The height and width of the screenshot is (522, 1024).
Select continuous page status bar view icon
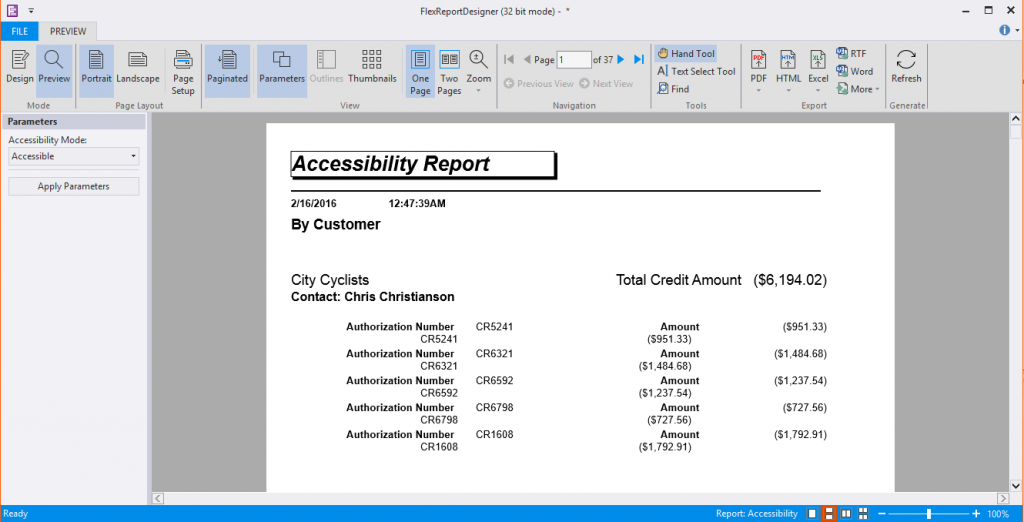pos(829,514)
